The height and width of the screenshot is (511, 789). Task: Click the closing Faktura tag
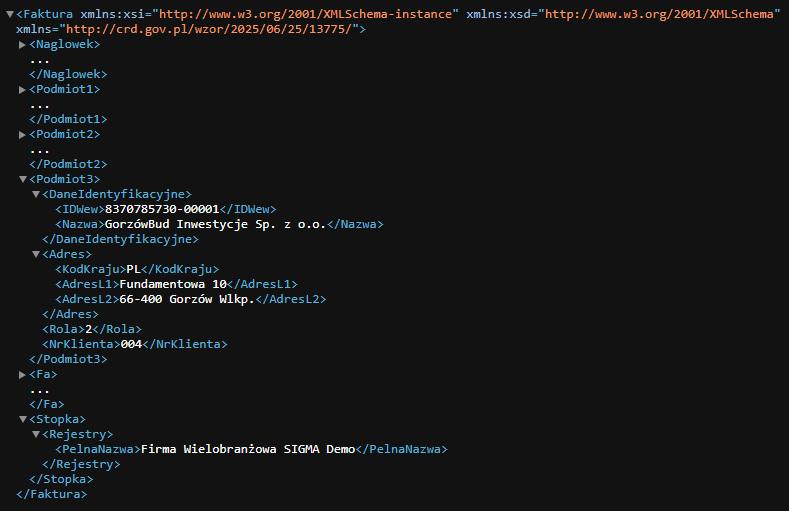pyautogui.click(x=51, y=494)
